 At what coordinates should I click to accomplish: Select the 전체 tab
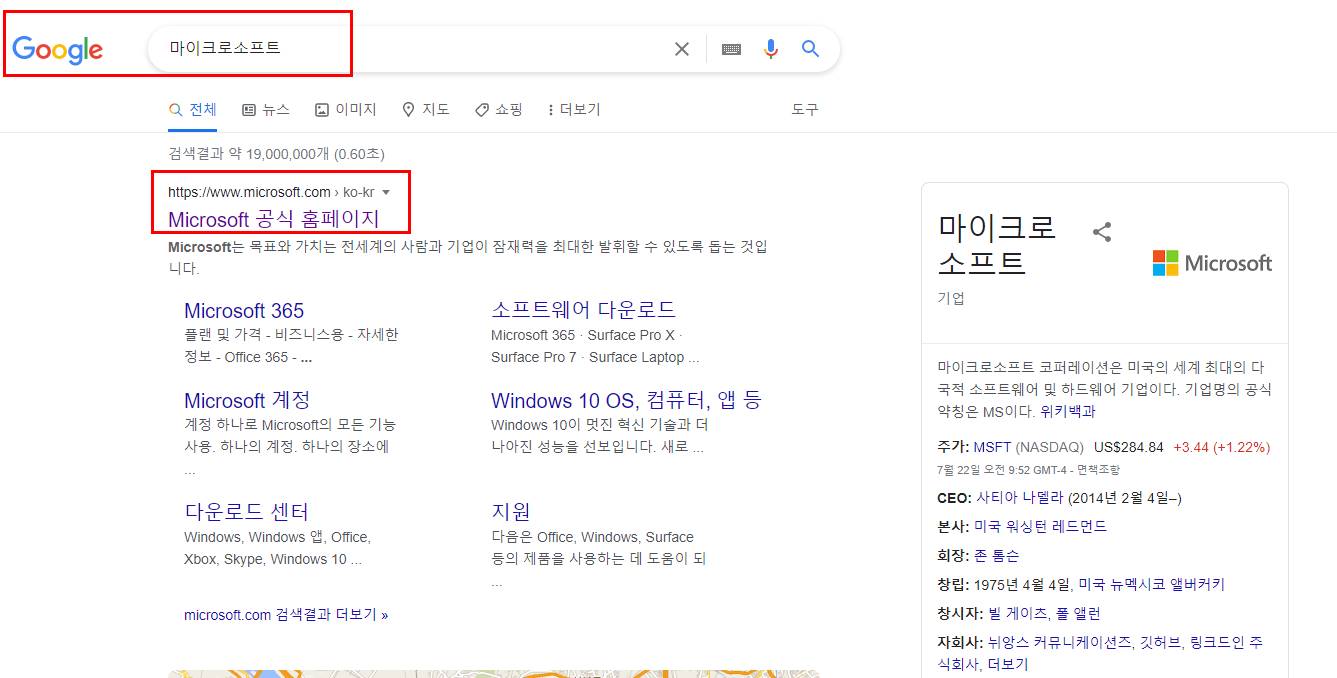point(193,110)
